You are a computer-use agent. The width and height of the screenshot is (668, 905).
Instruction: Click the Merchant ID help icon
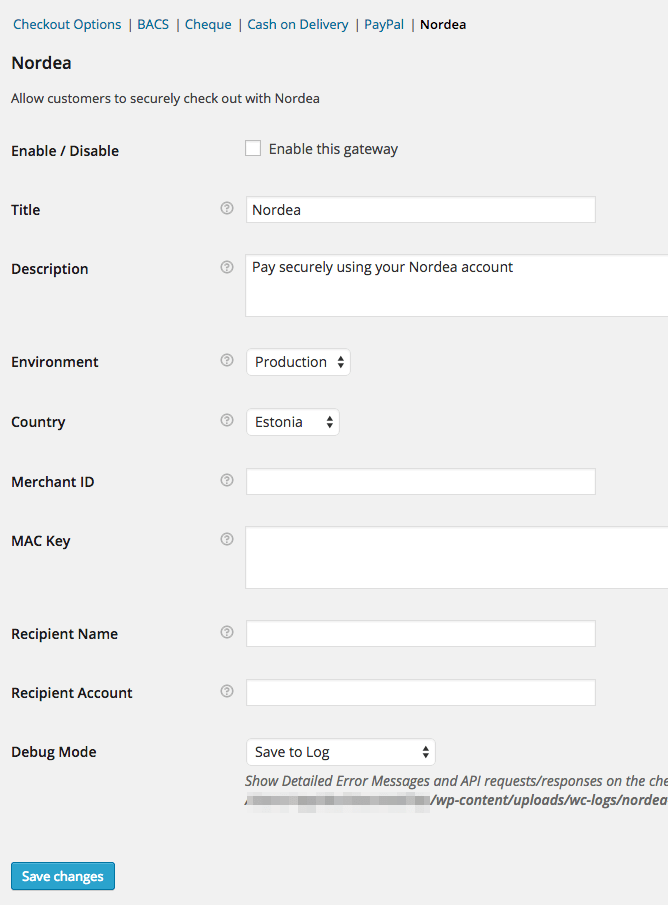227,480
